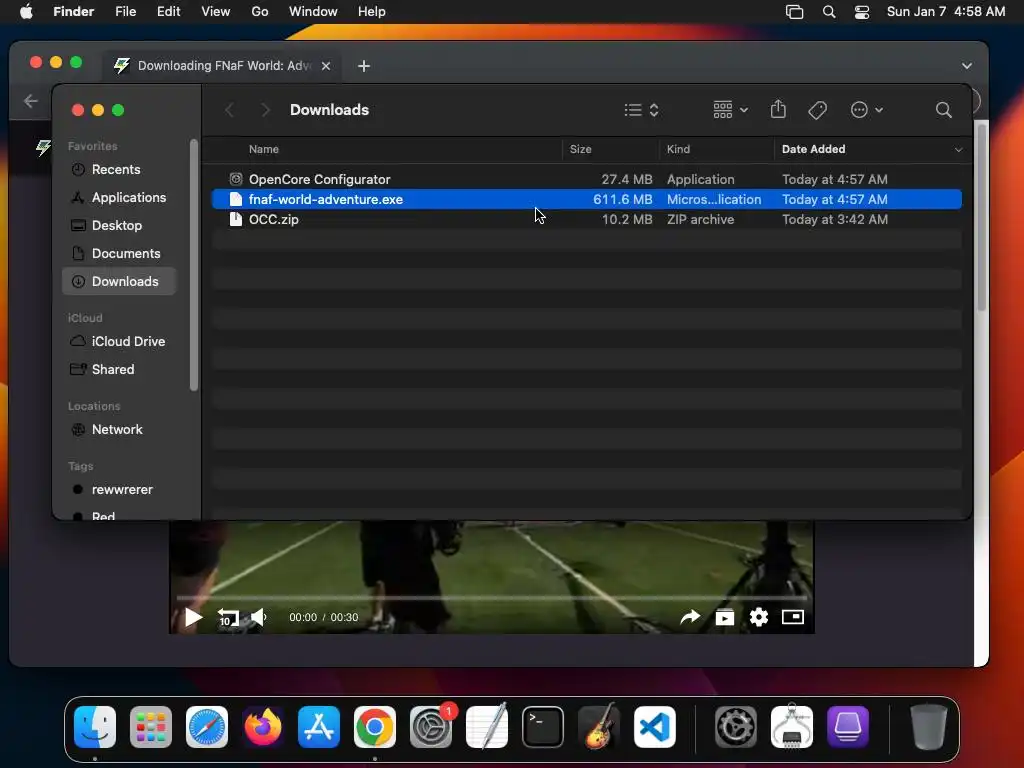Open Visual Studio Code from the Dock
1024x768 pixels.
[655, 727]
